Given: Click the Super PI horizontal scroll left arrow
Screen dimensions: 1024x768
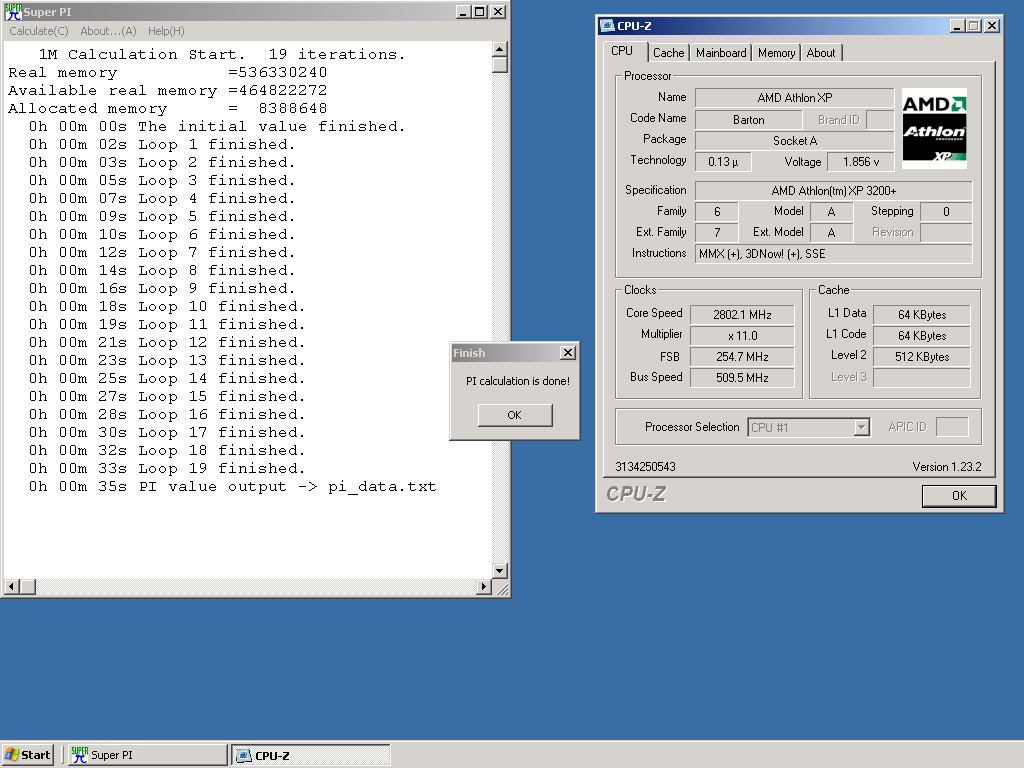Looking at the screenshot, I should [11, 586].
